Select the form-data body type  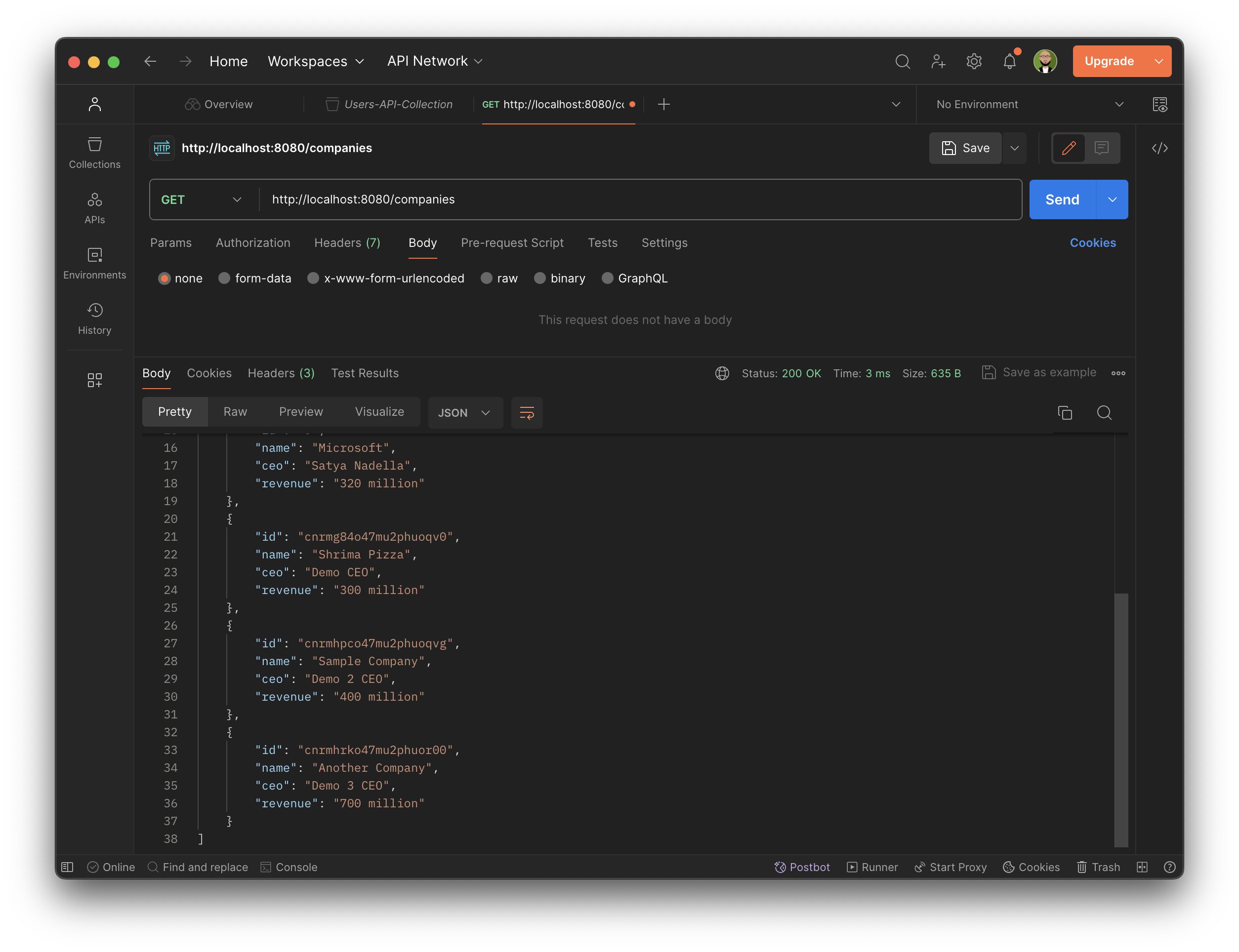(x=254, y=278)
